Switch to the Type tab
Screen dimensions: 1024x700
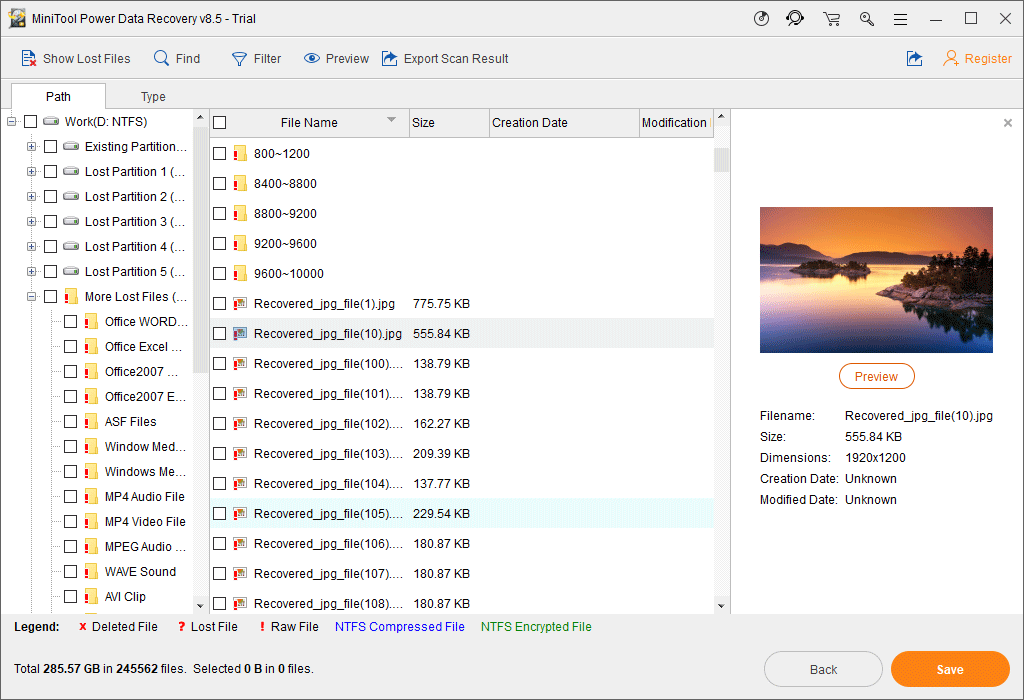(153, 97)
